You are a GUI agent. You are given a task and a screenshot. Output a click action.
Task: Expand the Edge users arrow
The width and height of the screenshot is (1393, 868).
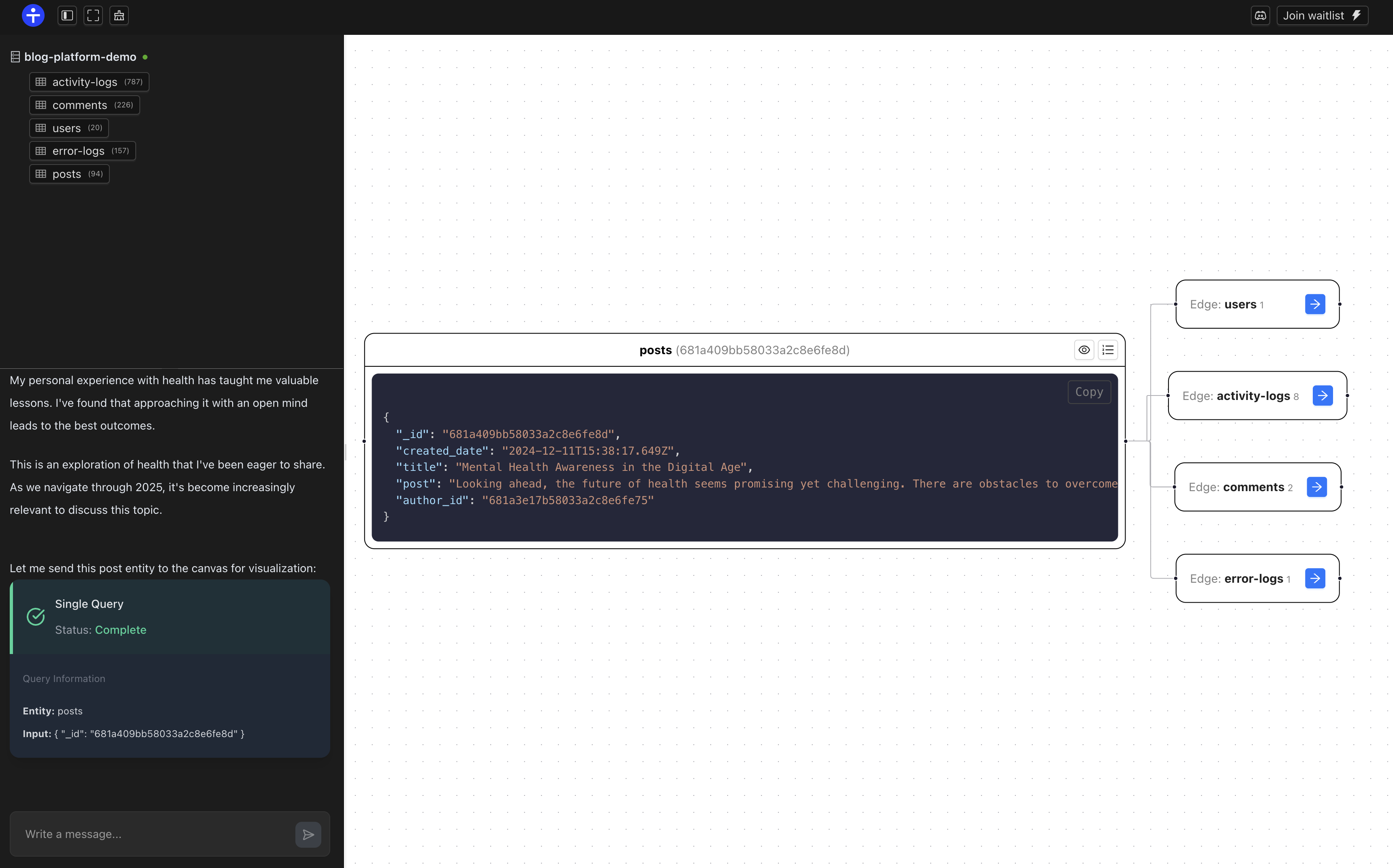click(x=1314, y=304)
